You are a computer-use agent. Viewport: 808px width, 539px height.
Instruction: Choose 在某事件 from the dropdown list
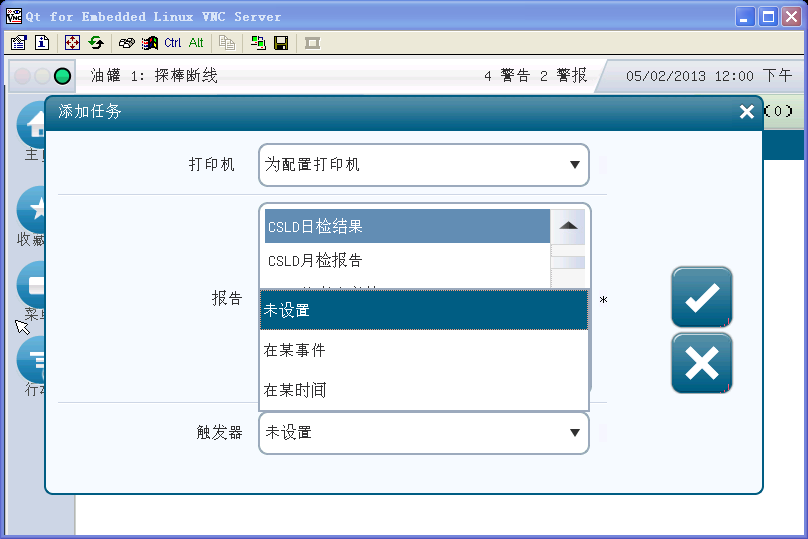(x=423, y=350)
